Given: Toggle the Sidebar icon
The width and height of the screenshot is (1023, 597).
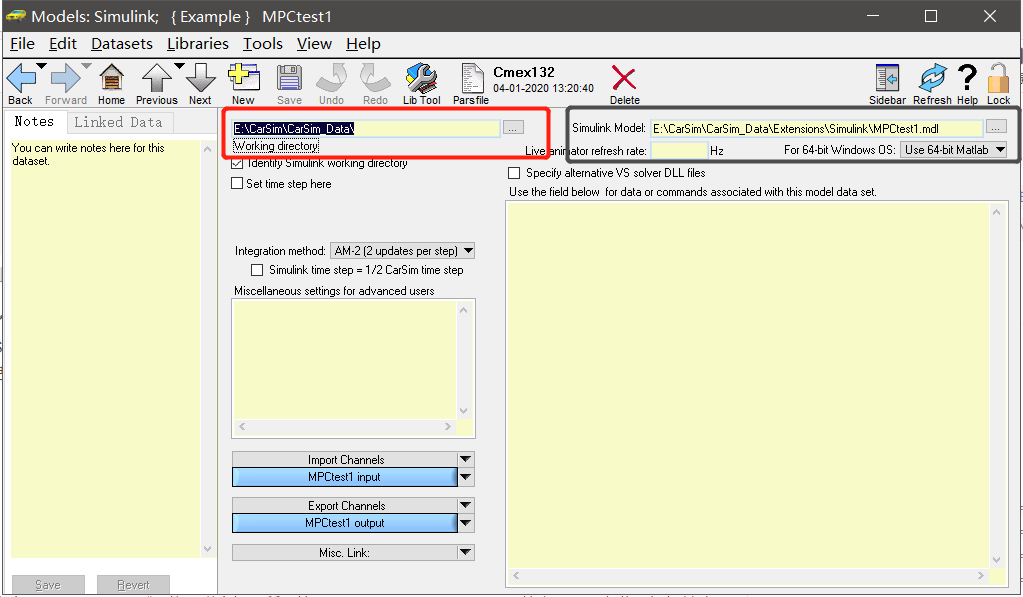Looking at the screenshot, I should [x=887, y=78].
